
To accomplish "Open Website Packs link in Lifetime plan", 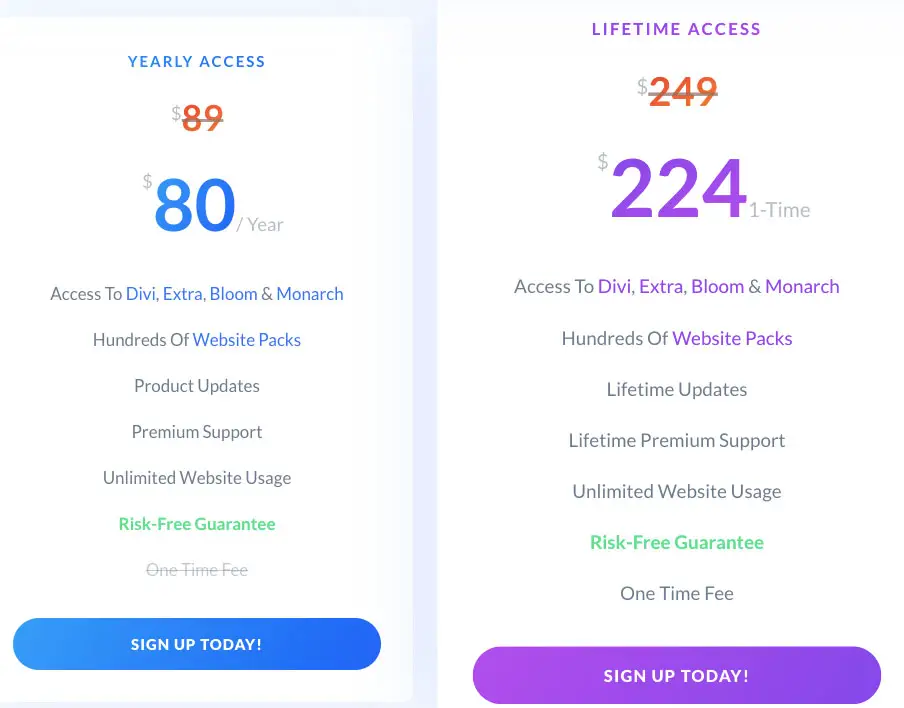I will [x=732, y=338].
